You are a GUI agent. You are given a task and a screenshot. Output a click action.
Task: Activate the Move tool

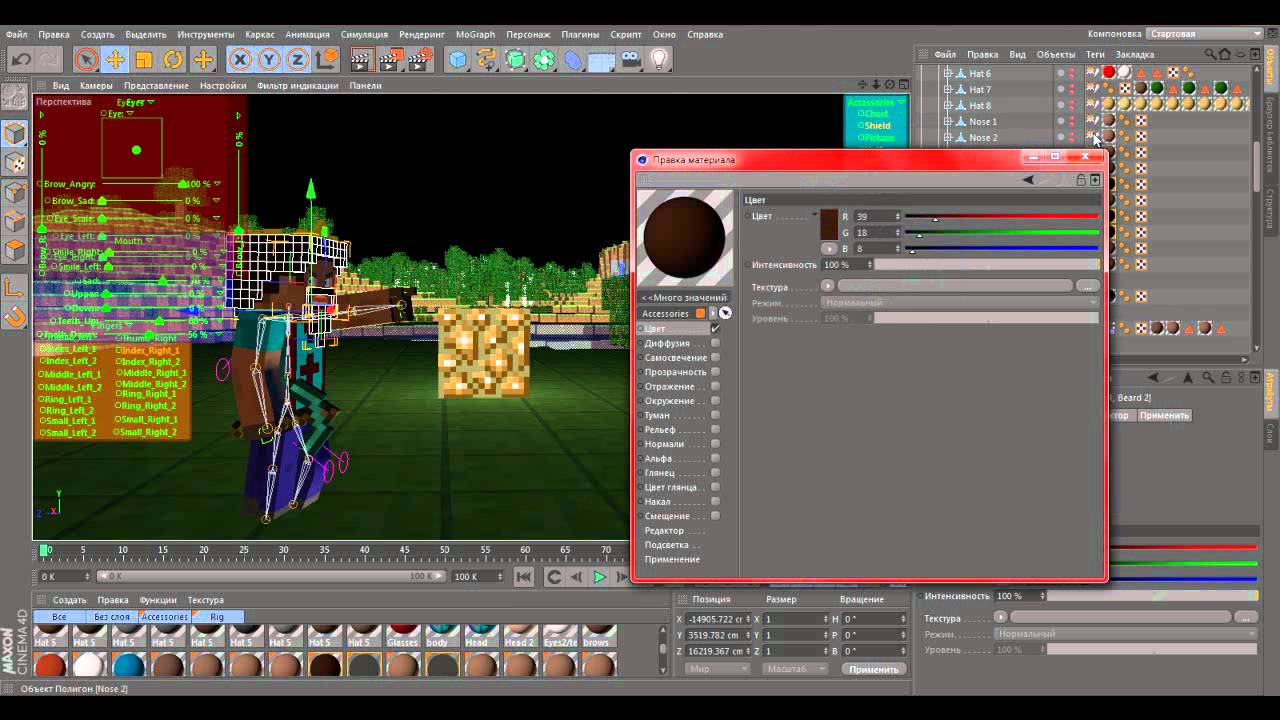click(x=115, y=59)
